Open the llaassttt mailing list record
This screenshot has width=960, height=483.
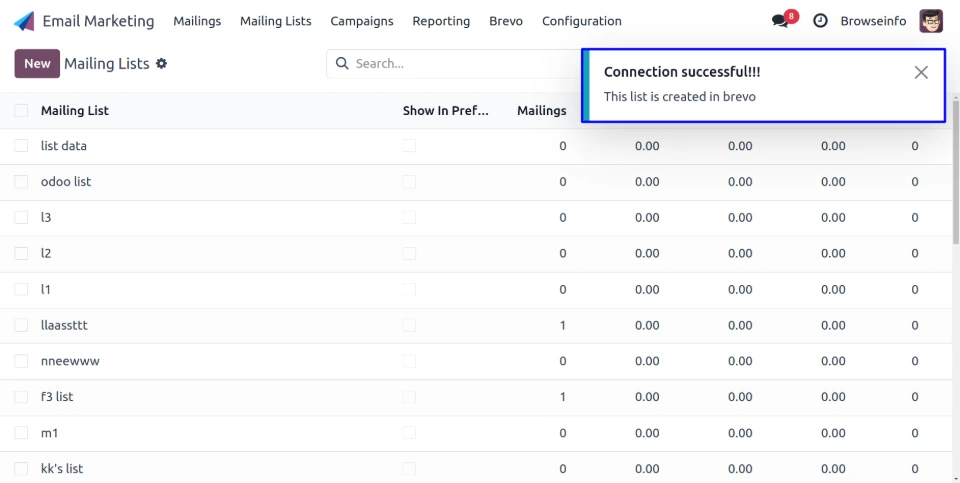pos(64,326)
